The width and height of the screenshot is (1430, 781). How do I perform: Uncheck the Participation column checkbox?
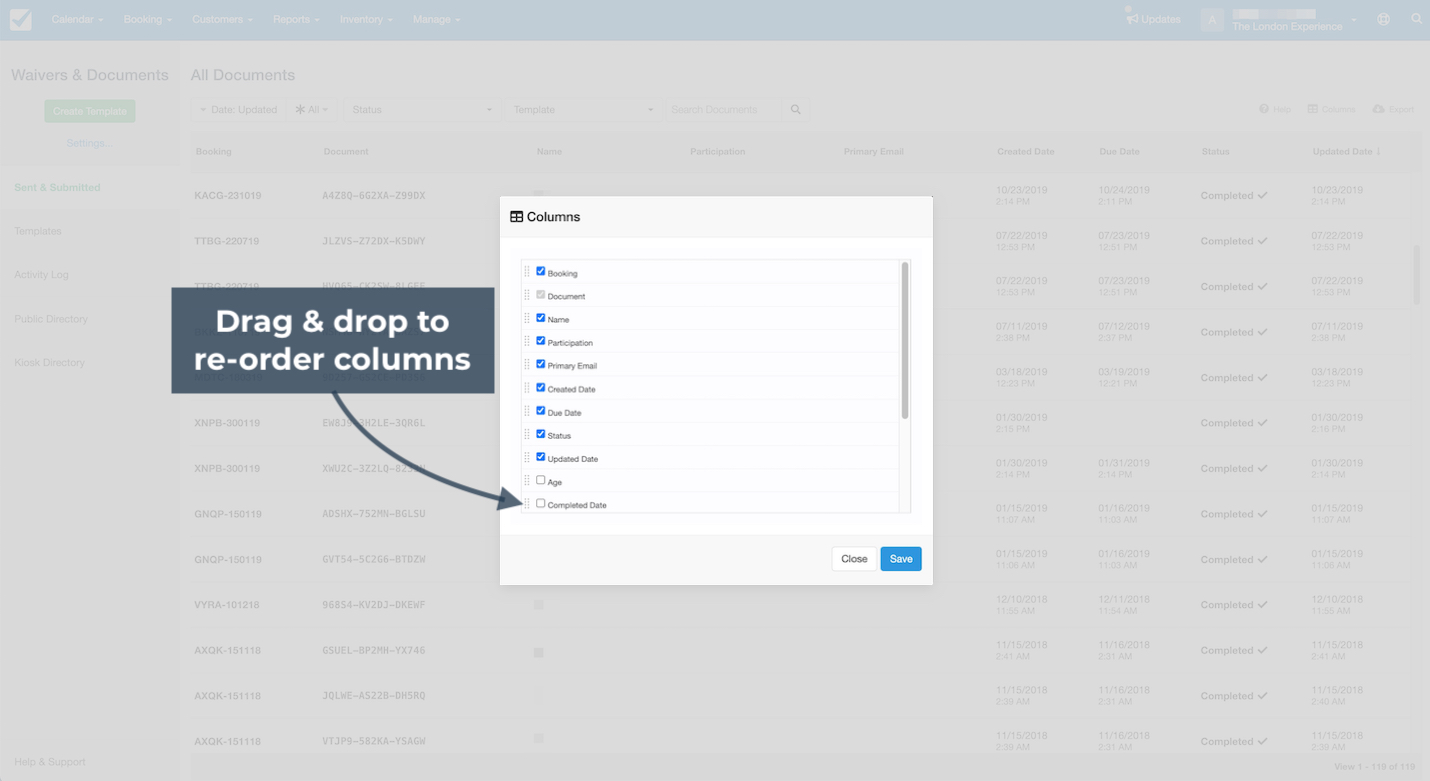541,341
